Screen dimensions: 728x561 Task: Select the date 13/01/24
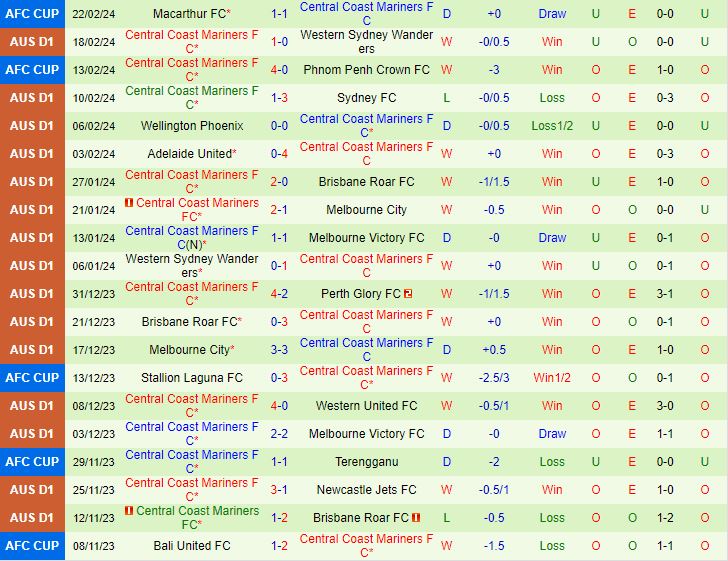coord(94,238)
